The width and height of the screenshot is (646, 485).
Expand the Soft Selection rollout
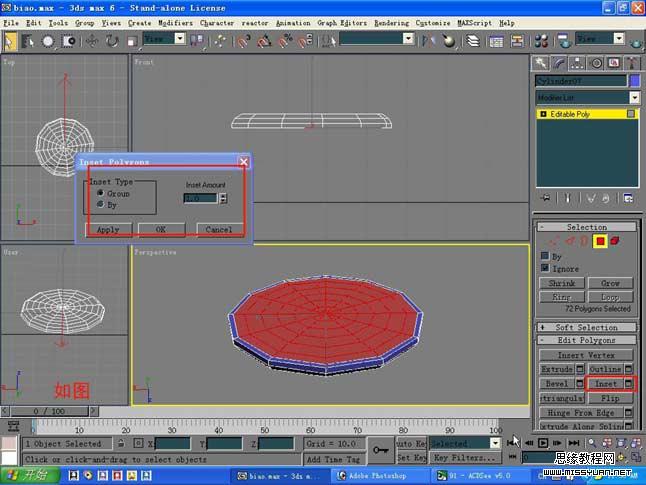point(587,328)
